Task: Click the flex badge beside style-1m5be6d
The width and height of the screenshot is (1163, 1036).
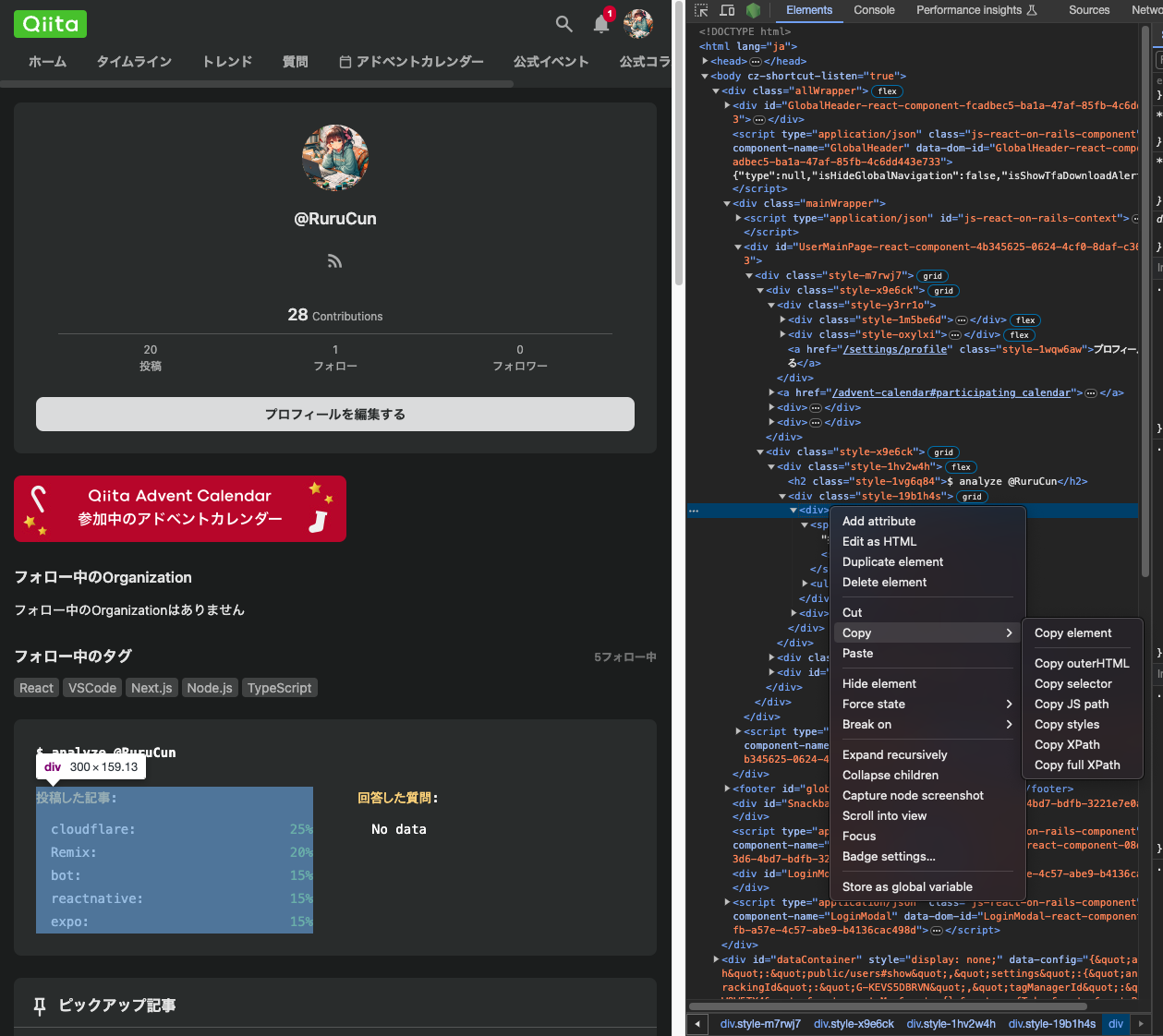Action: pyautogui.click(x=1025, y=320)
